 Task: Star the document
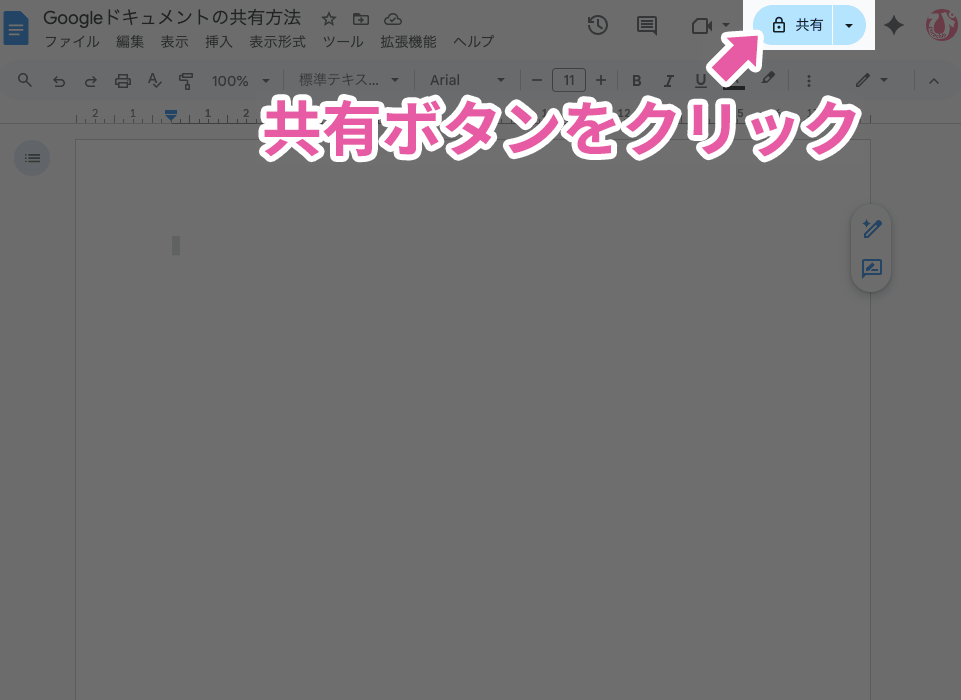pos(329,19)
